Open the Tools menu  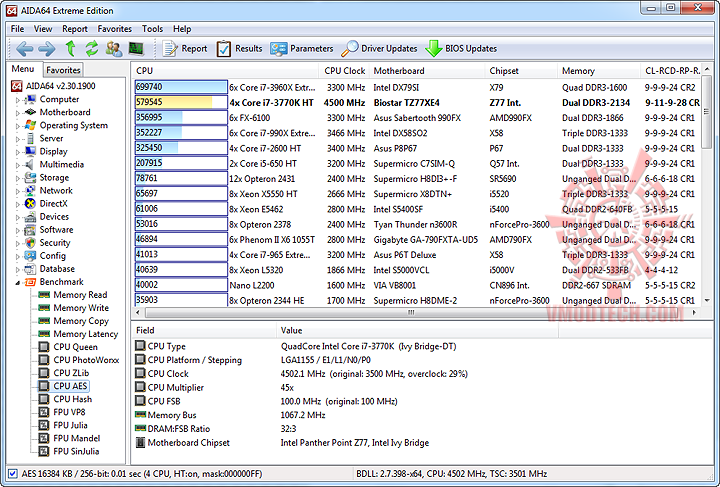click(152, 28)
